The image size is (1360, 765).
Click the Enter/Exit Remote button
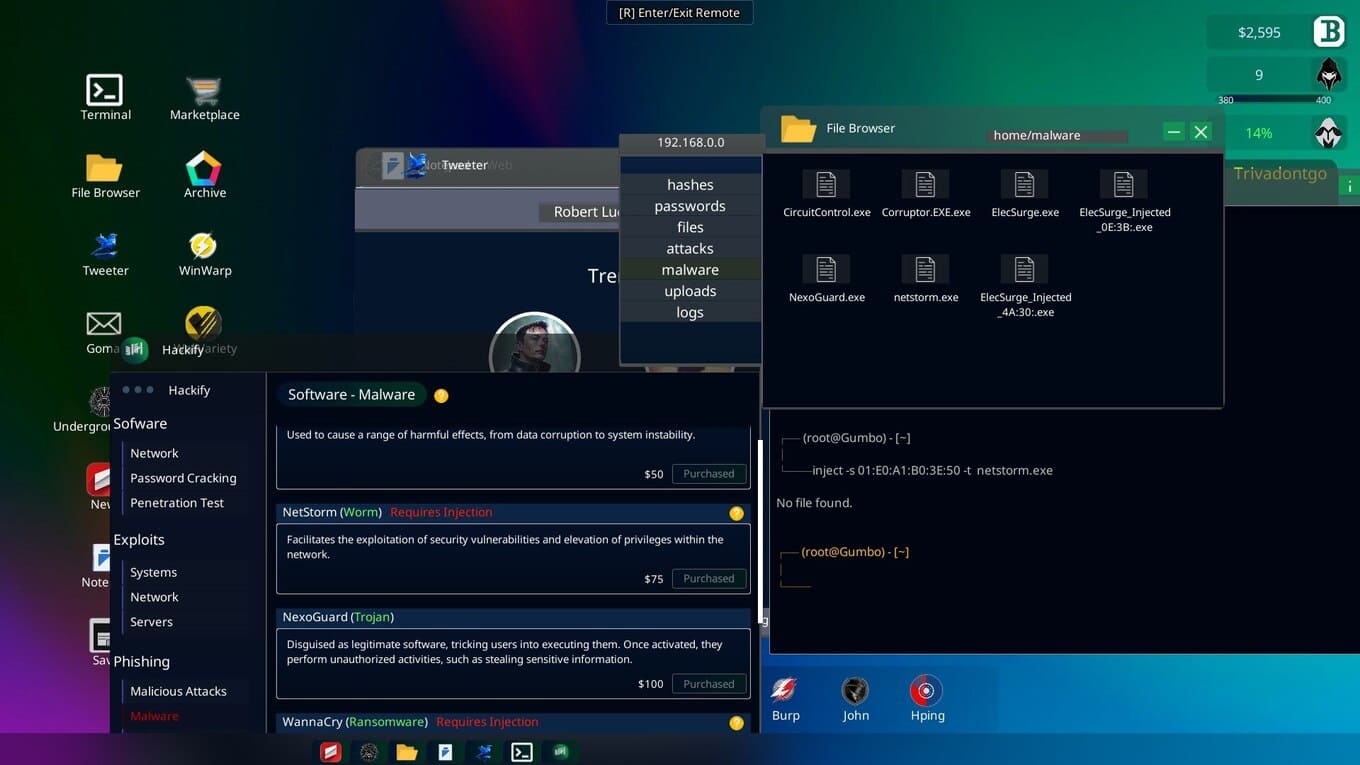click(679, 13)
